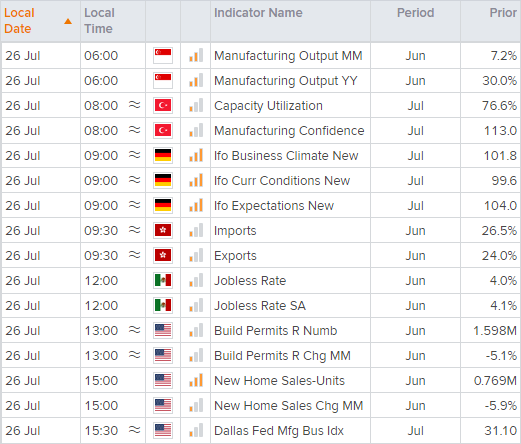The width and height of the screenshot is (521, 444).
Task: Click Turkey flag beside Capacity Utilization
Action: [163, 105]
